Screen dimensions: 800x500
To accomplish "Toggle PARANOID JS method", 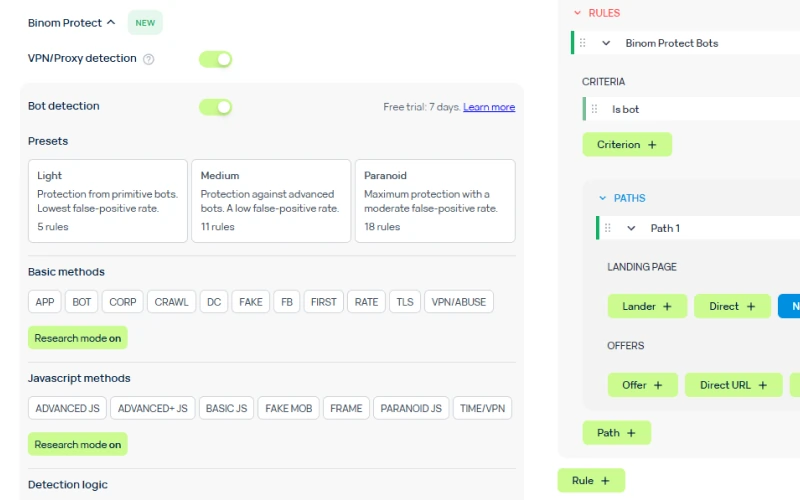I will point(411,408).
